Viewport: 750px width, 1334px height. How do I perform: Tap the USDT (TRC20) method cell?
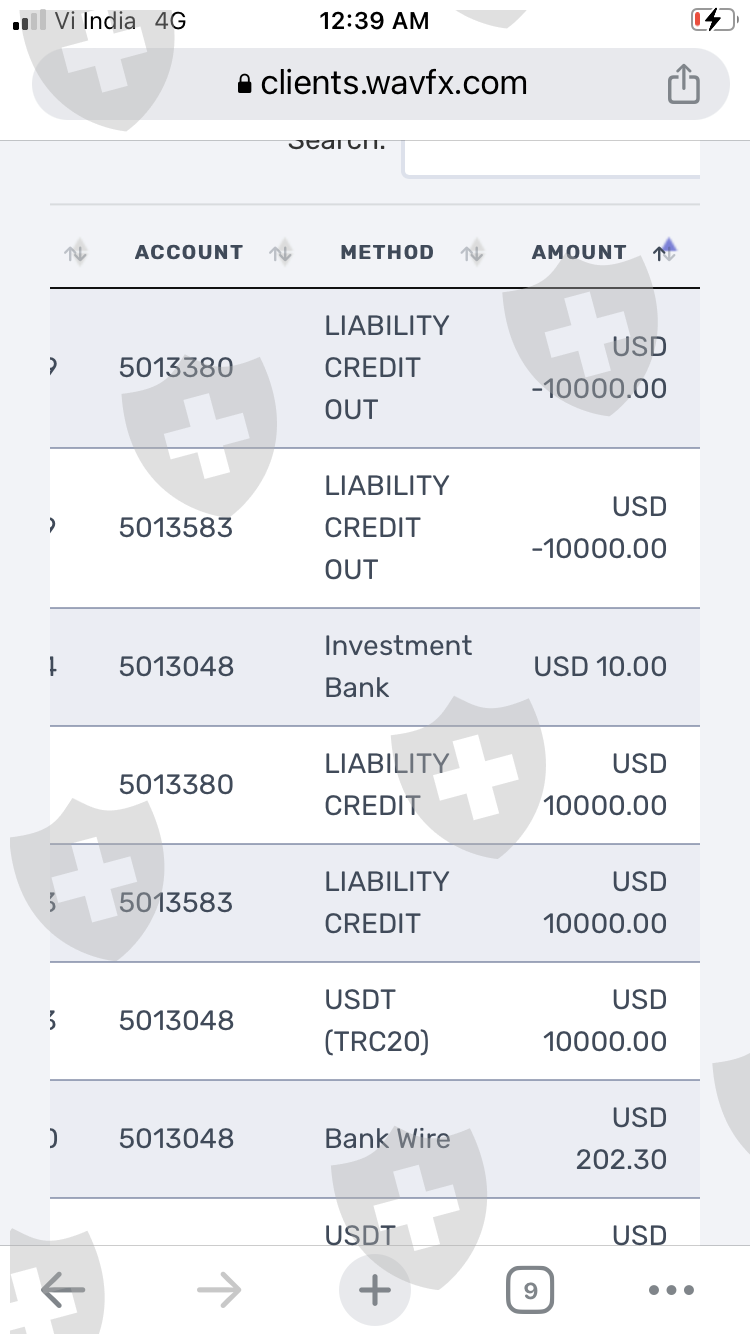[376, 1020]
